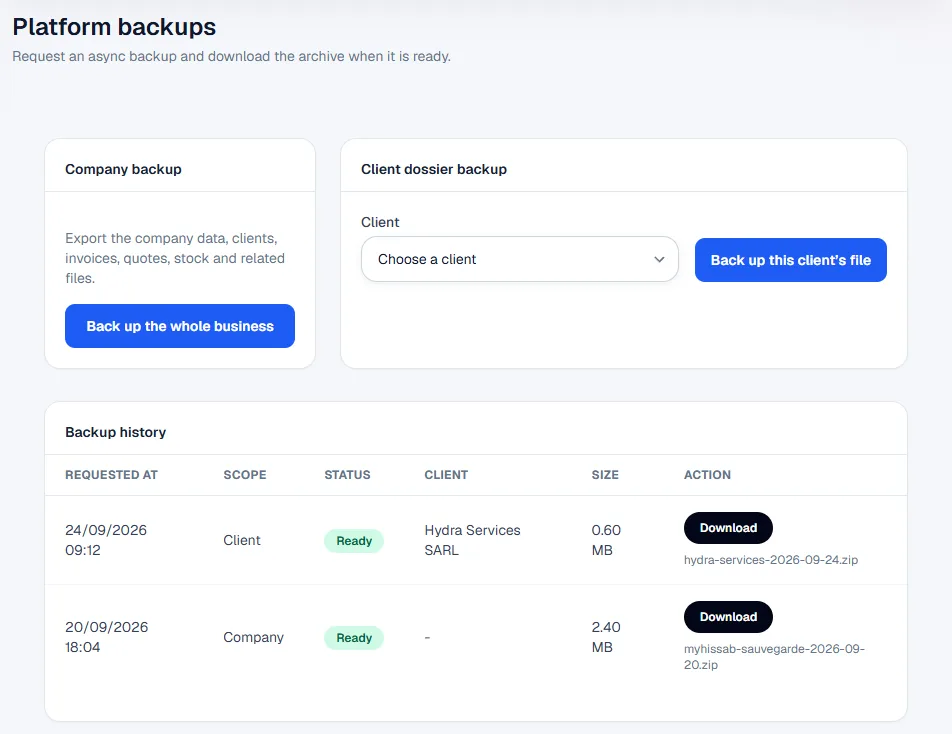Click the Company backup card title
952x734 pixels.
[x=123, y=169]
